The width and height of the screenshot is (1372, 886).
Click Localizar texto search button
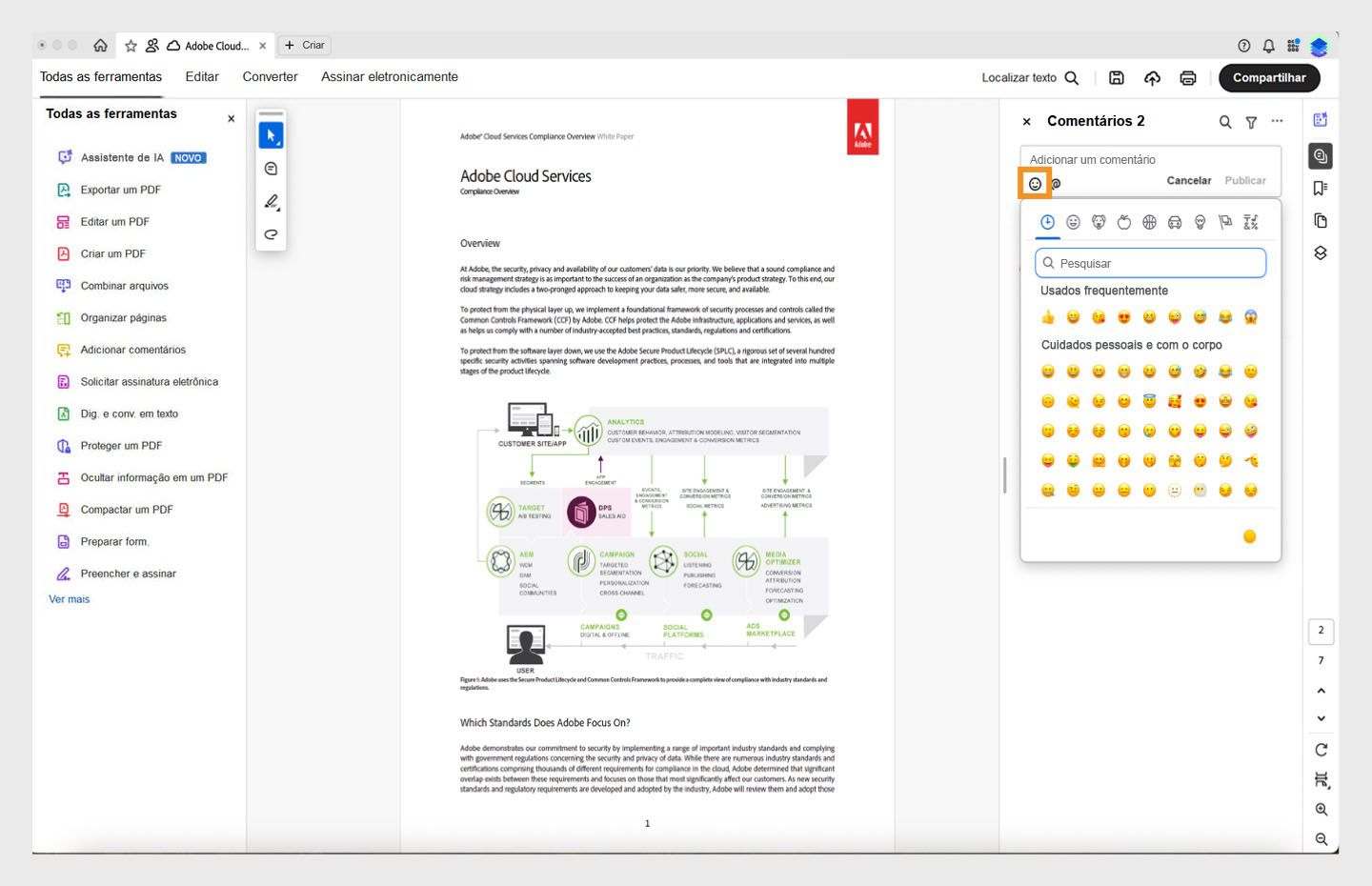[x=1030, y=78]
